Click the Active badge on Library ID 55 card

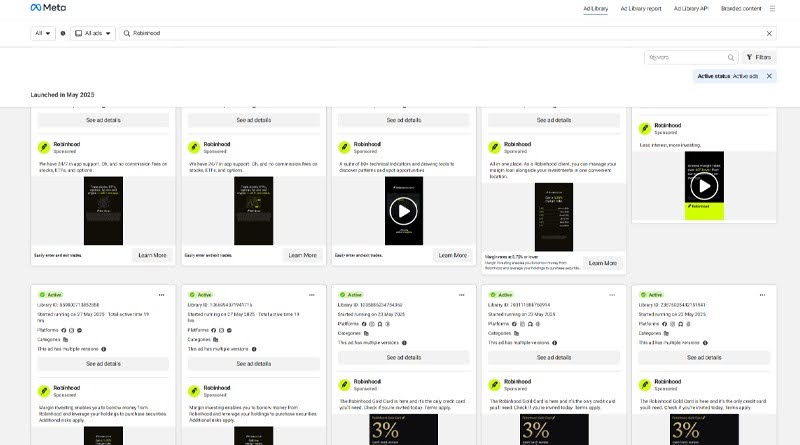(51, 295)
